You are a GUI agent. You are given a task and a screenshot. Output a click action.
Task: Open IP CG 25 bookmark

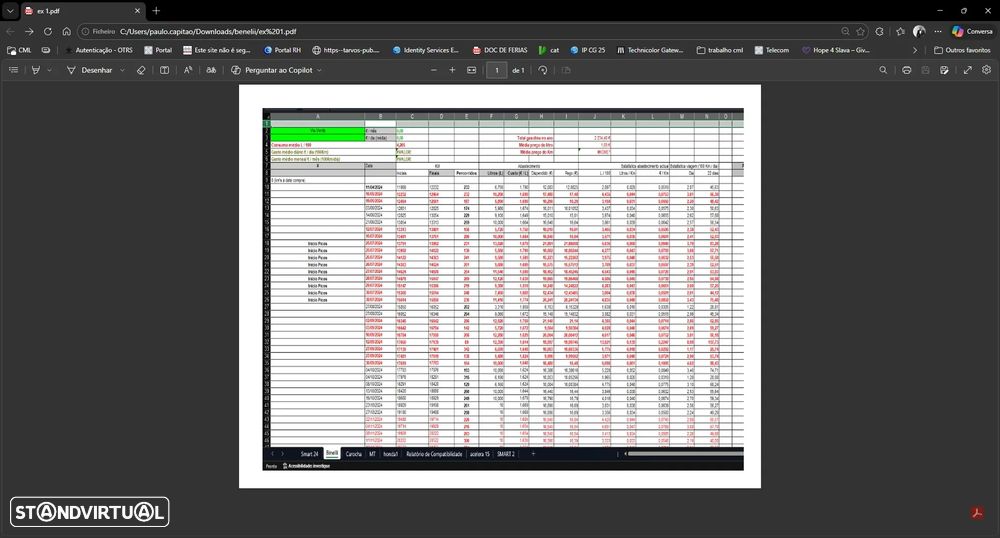click(587, 50)
